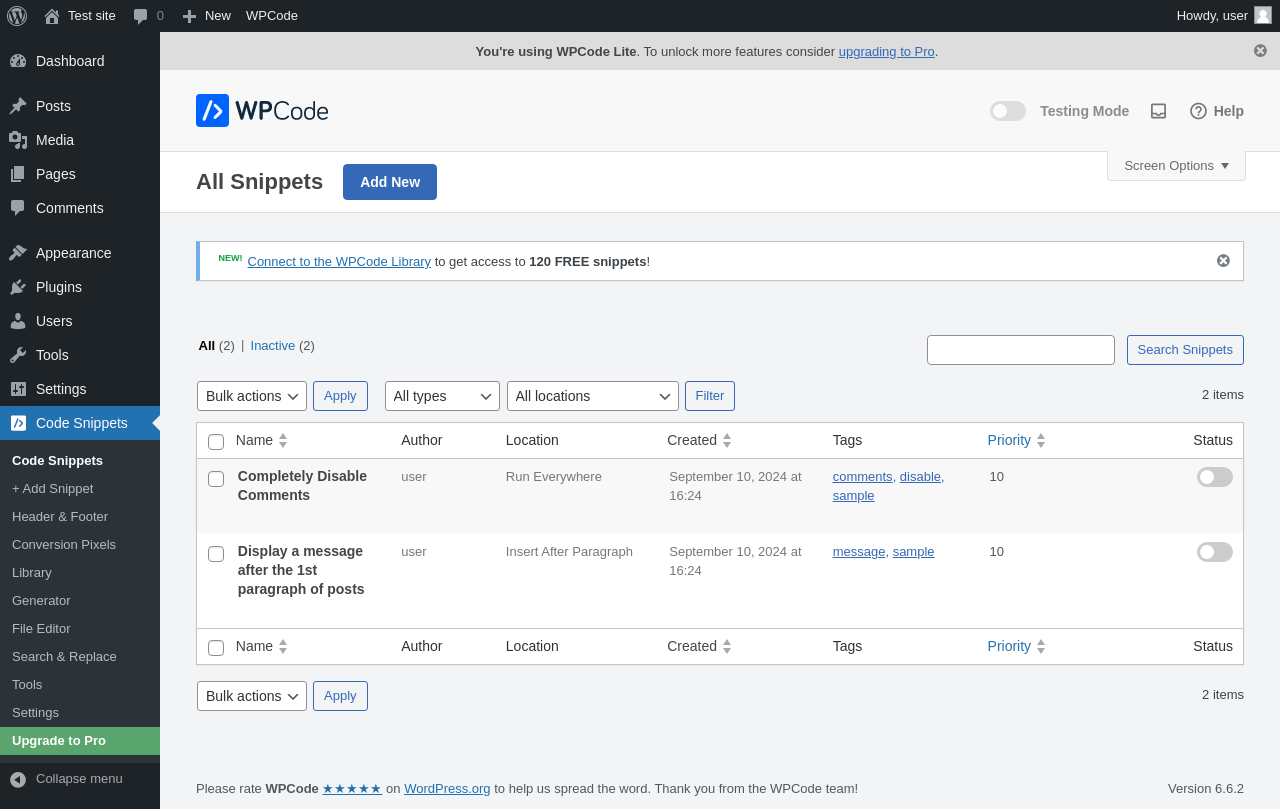Open the Connect to the WPCode Library link
Image resolution: width=1280 pixels, height=809 pixels.
(339, 261)
